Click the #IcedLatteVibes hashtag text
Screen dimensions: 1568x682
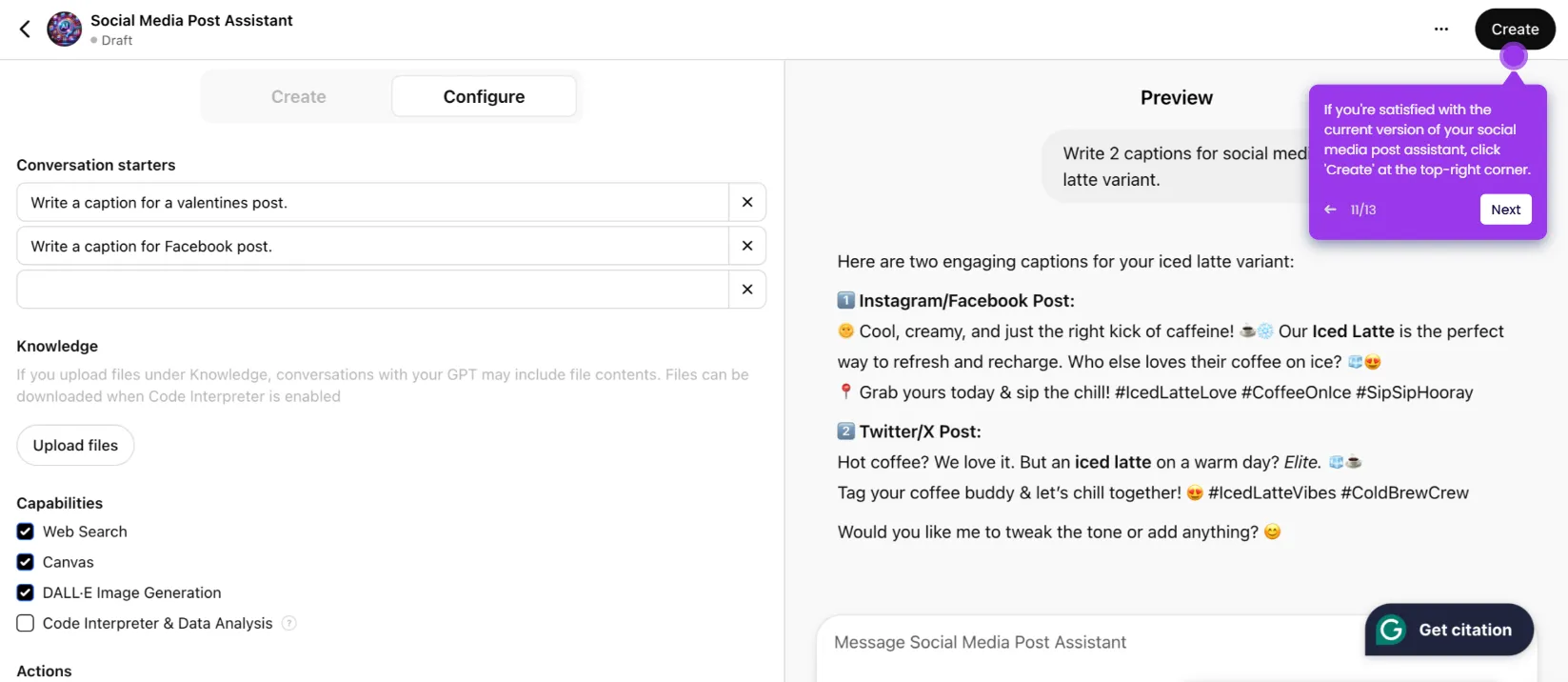[1272, 492]
